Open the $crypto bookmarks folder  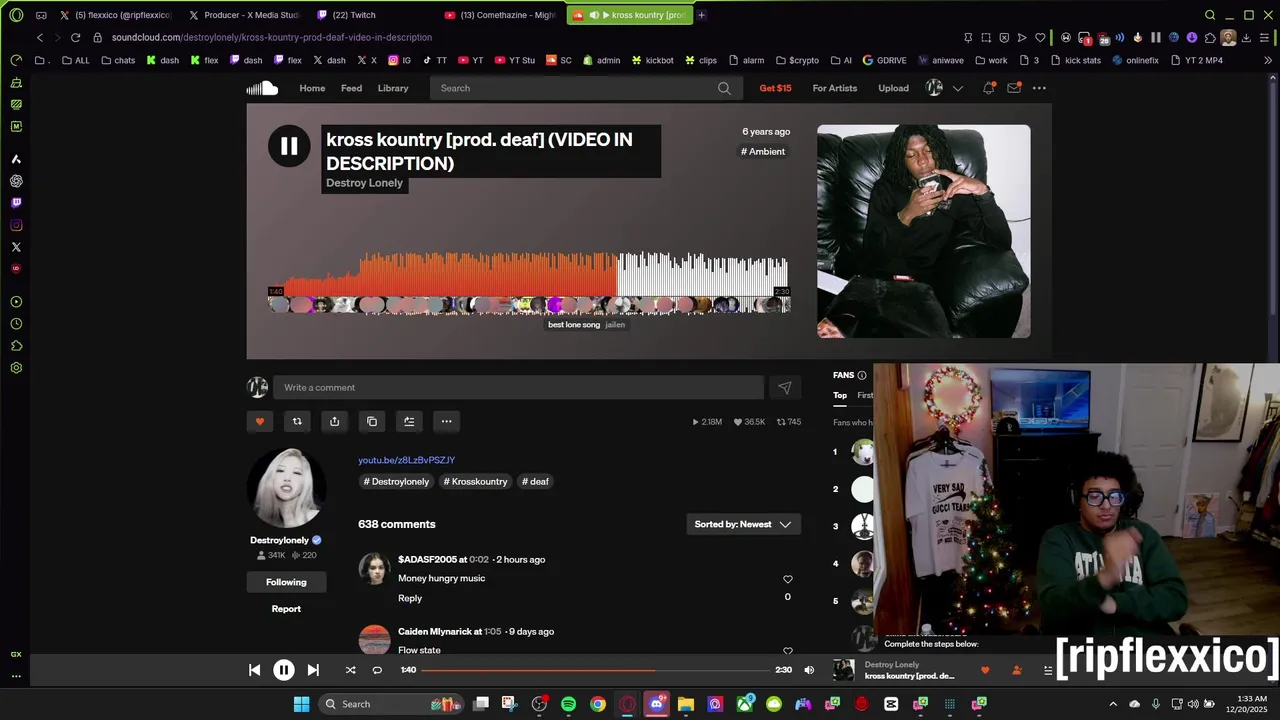(x=796, y=60)
